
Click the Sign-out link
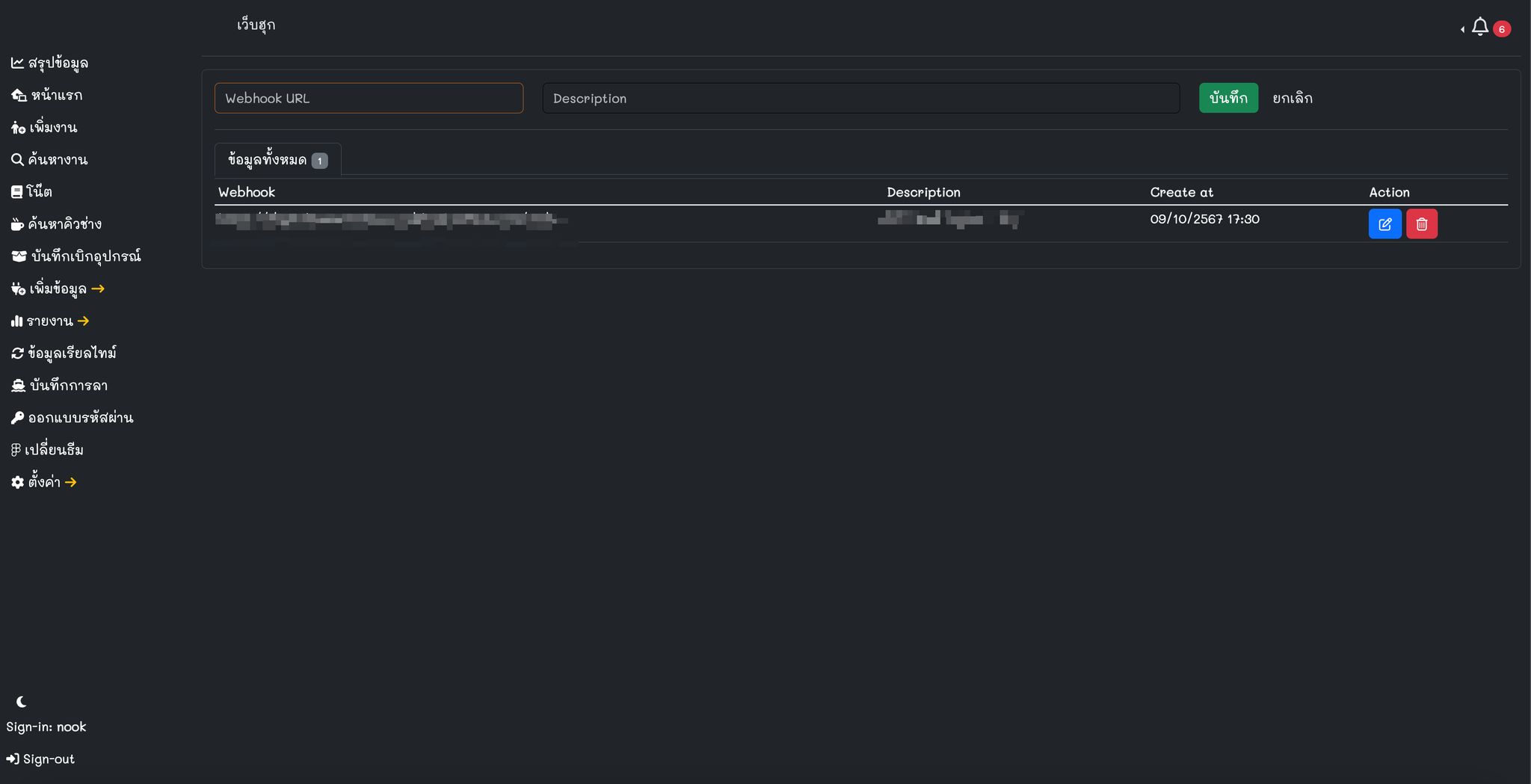point(41,759)
